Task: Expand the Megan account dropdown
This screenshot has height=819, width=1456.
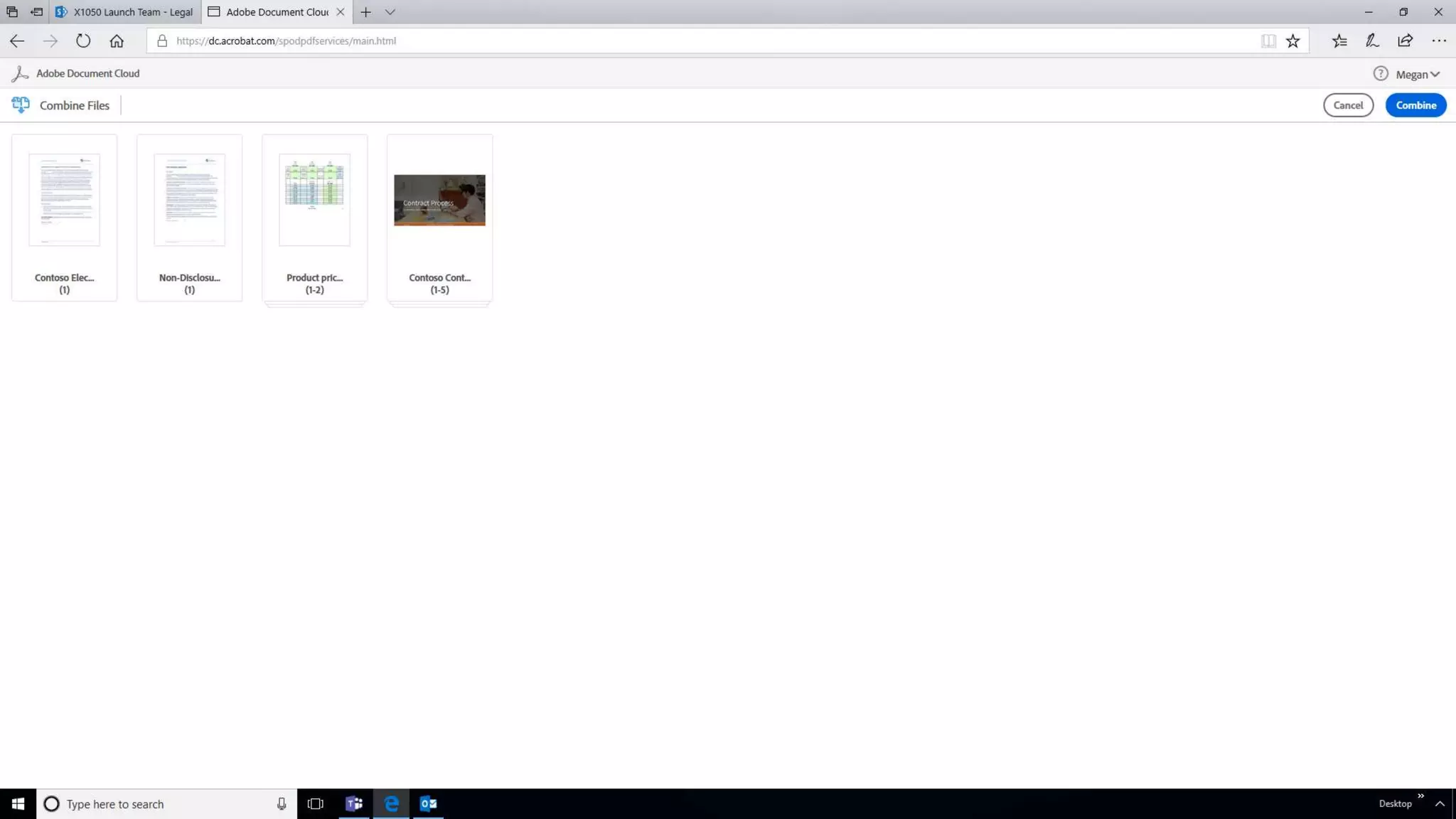Action: (1417, 74)
